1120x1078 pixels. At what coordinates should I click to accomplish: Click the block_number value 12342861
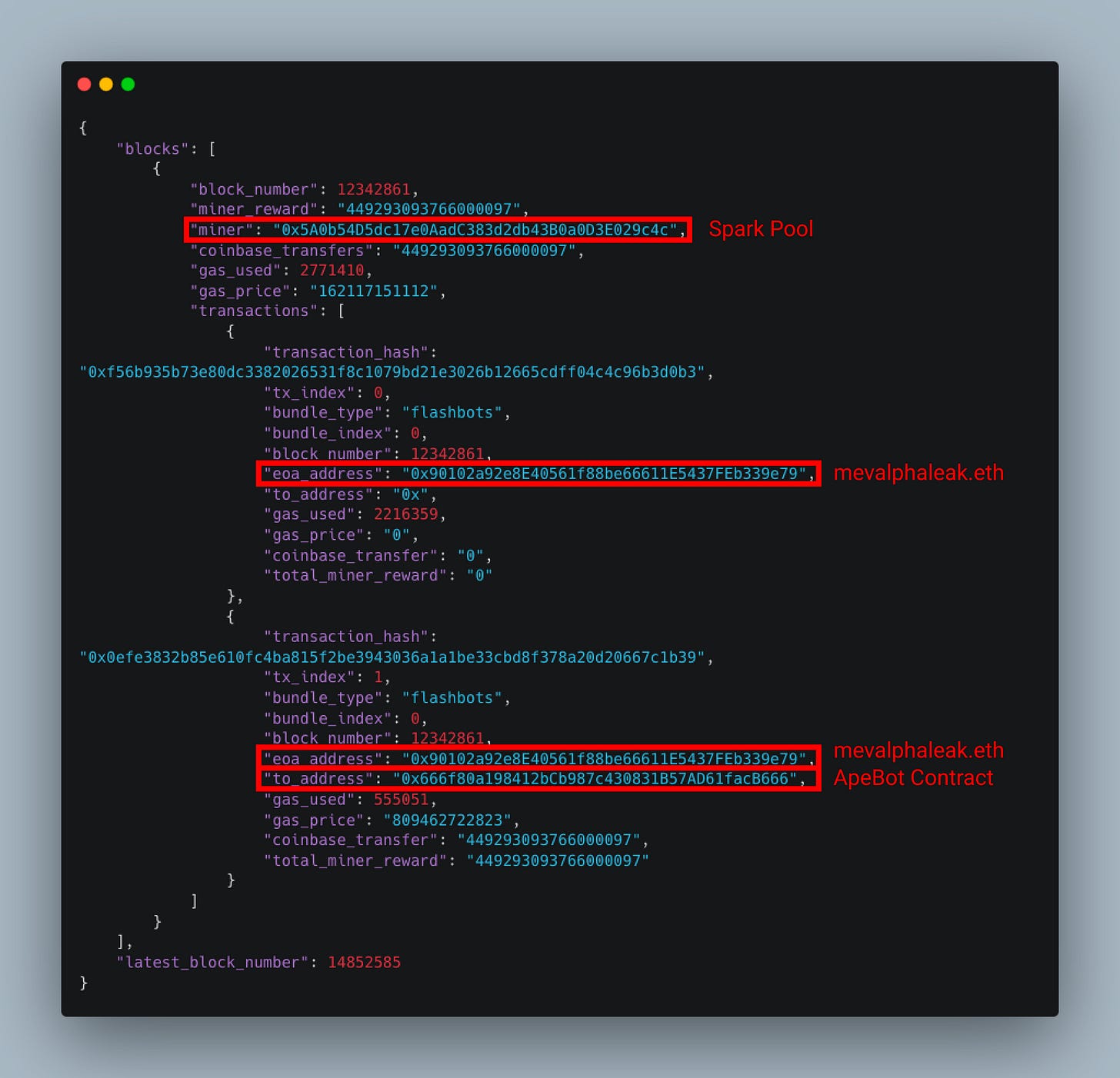click(x=375, y=189)
